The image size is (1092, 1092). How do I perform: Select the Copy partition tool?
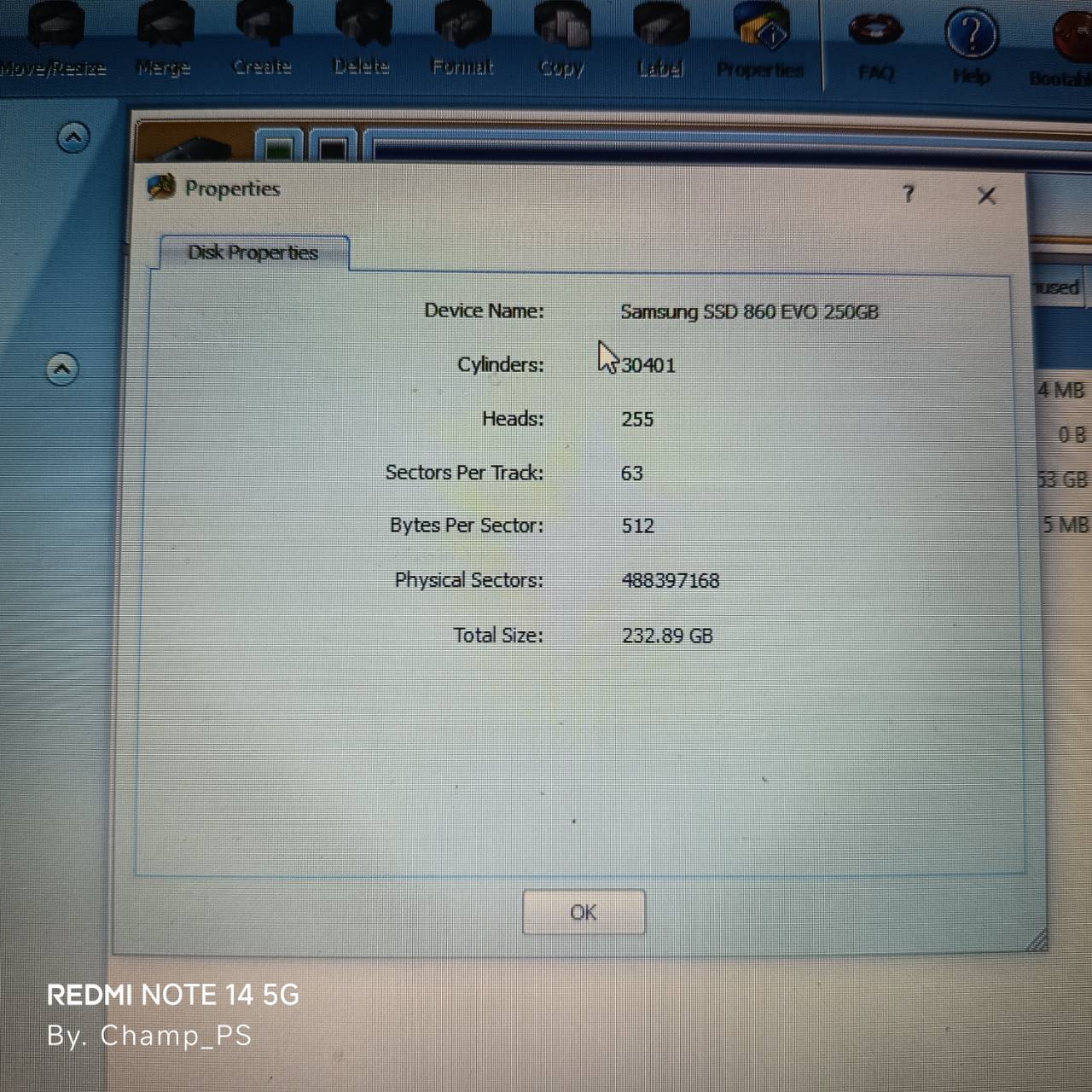pyautogui.click(x=561, y=41)
